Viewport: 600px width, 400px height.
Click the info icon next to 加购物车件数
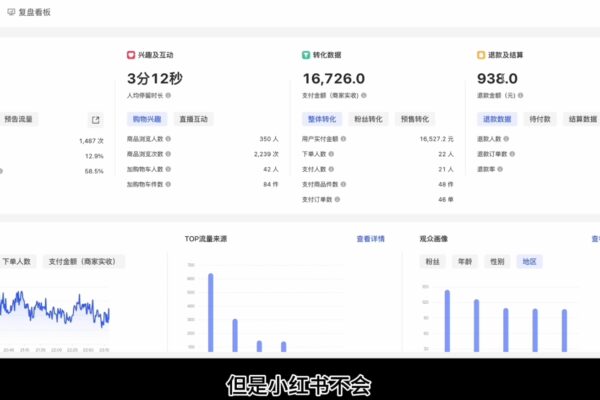168,184
